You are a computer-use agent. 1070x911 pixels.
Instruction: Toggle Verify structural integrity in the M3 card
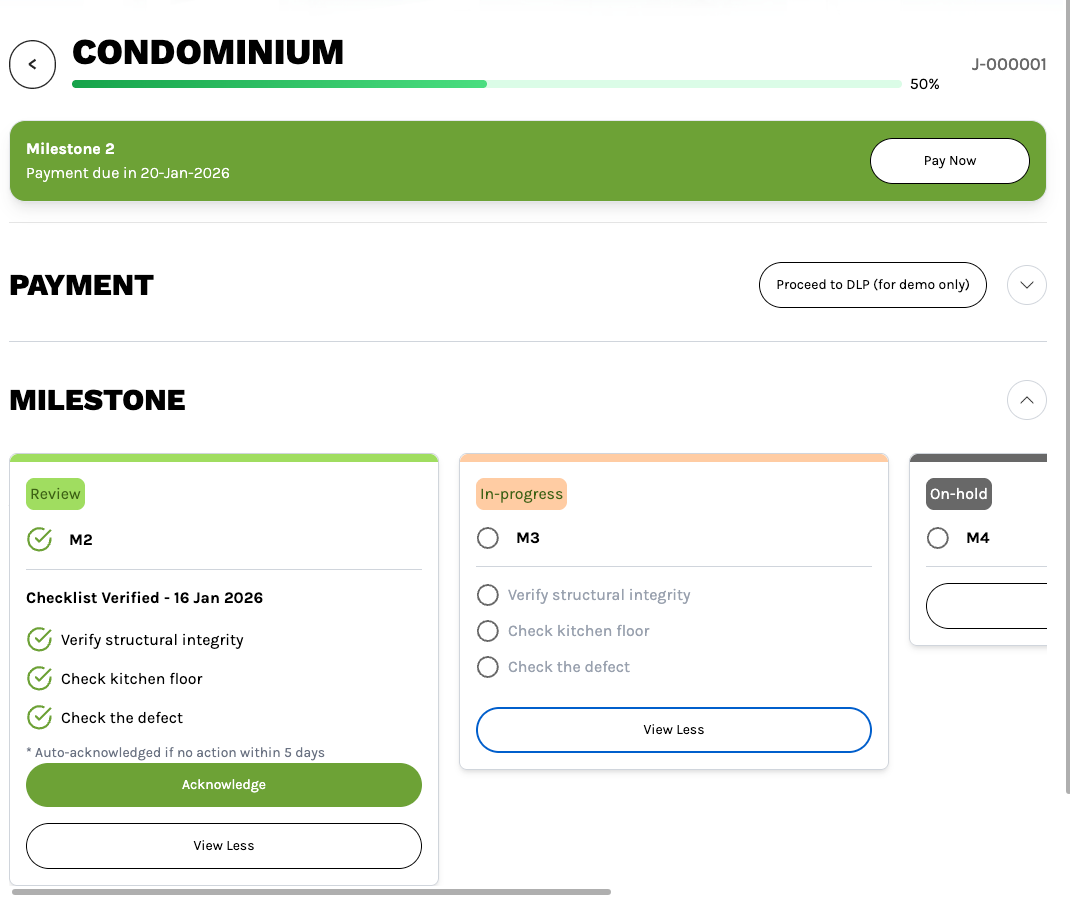click(x=488, y=596)
